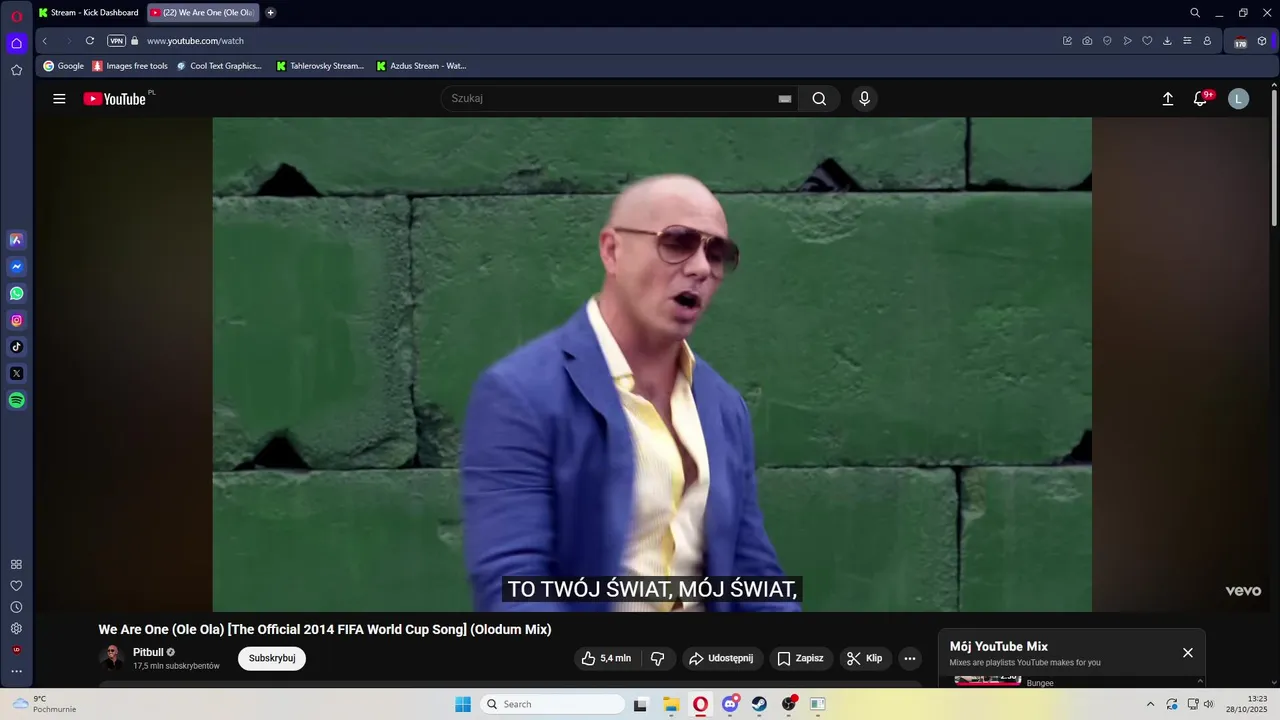Open Azdus Stream bookmark
Viewport: 1280px width, 720px height.
click(421, 66)
